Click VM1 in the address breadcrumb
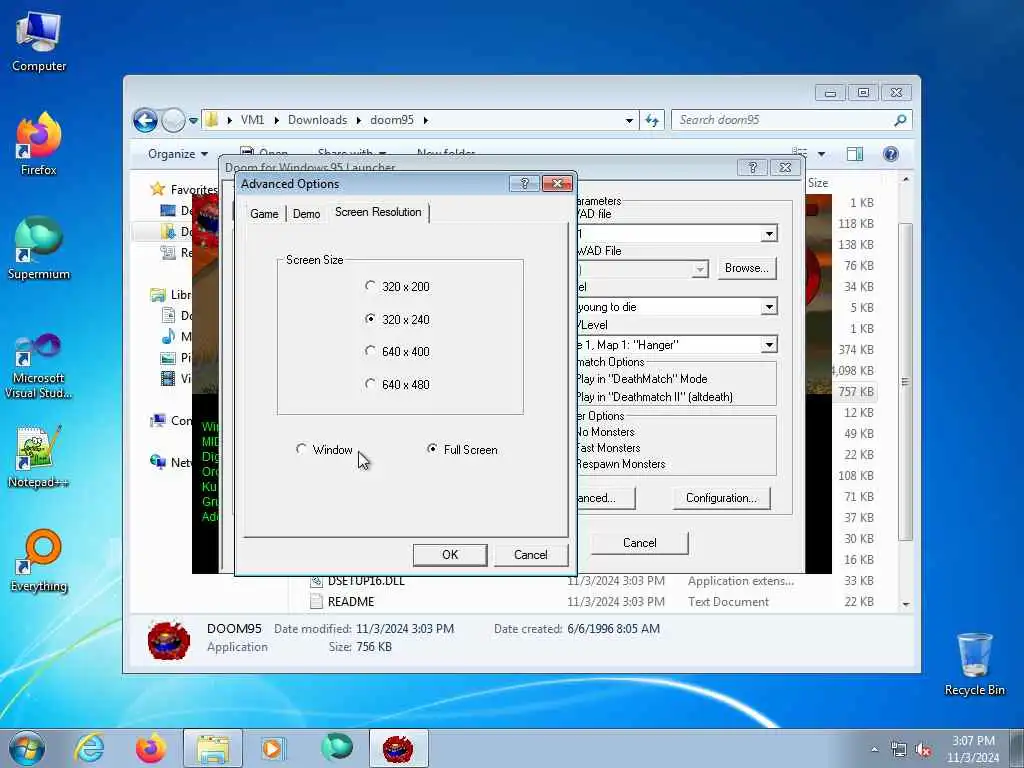Viewport: 1024px width, 768px height. click(252, 120)
